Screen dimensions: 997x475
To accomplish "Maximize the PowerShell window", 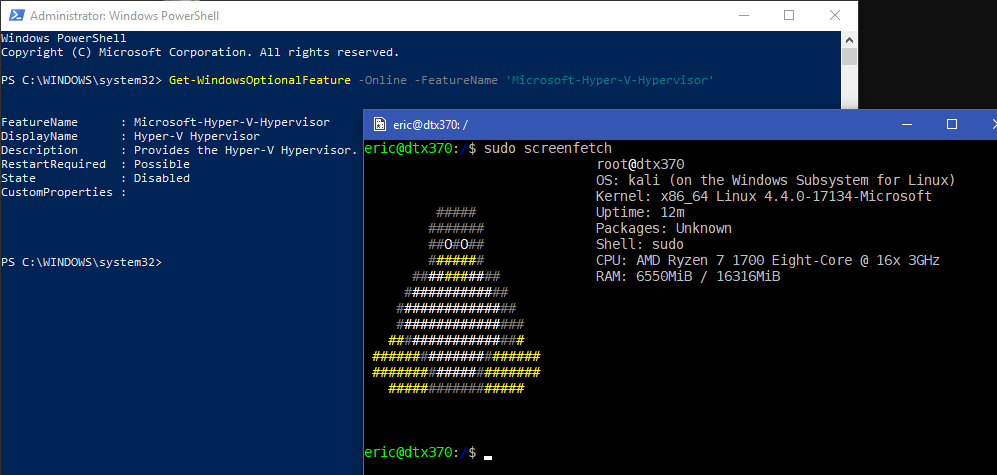I will 788,15.
